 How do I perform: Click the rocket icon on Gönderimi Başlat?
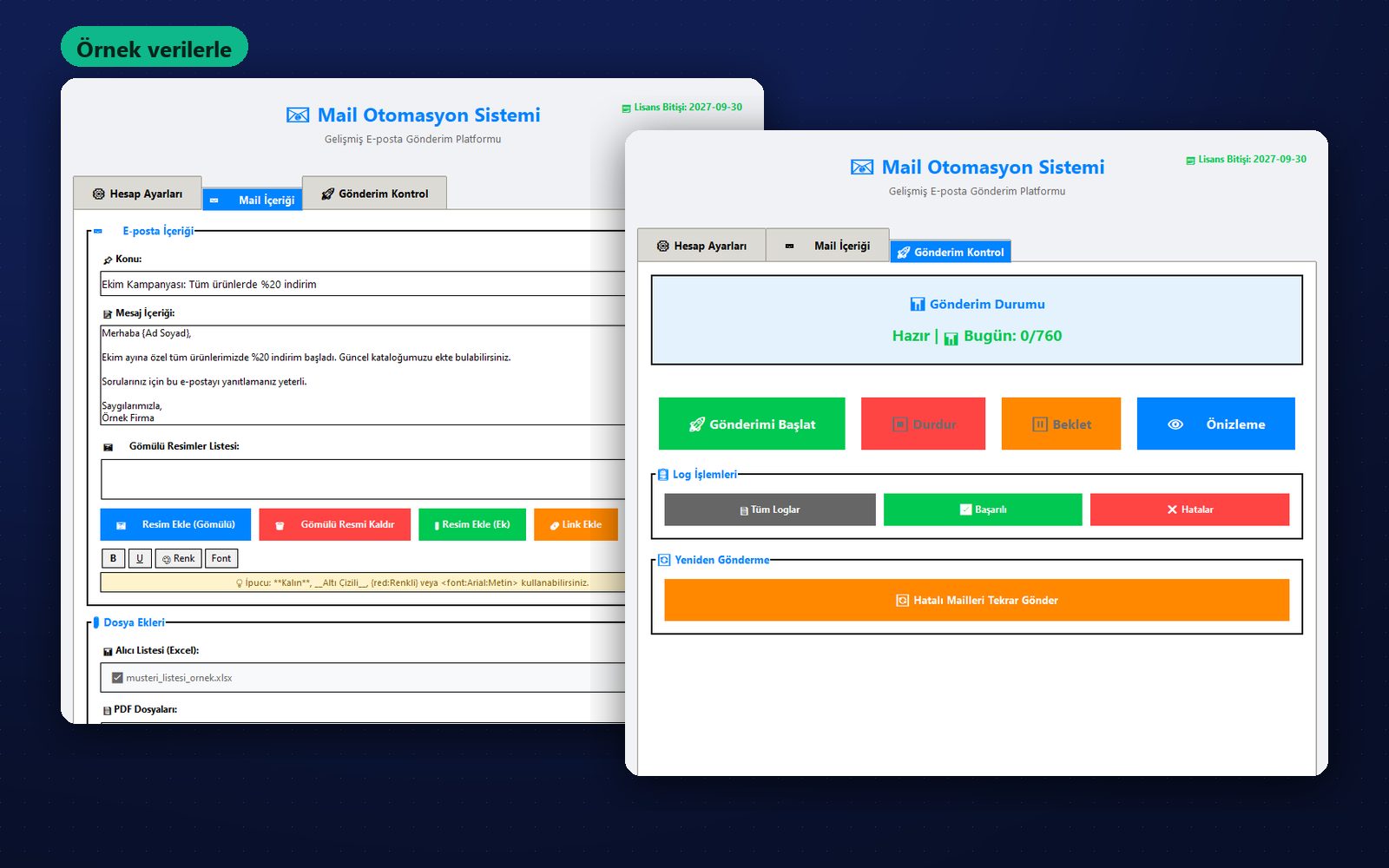696,424
